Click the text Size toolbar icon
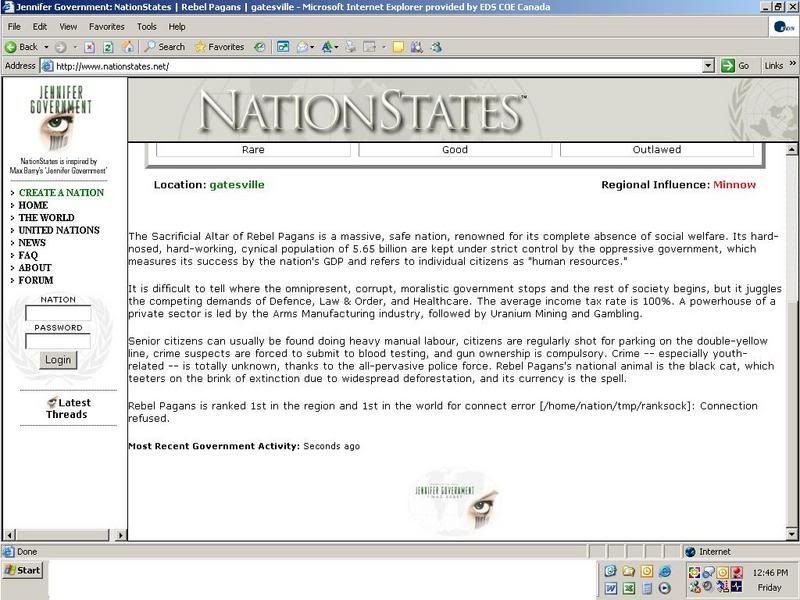Screen dimensions: 800x600 [x=327, y=47]
